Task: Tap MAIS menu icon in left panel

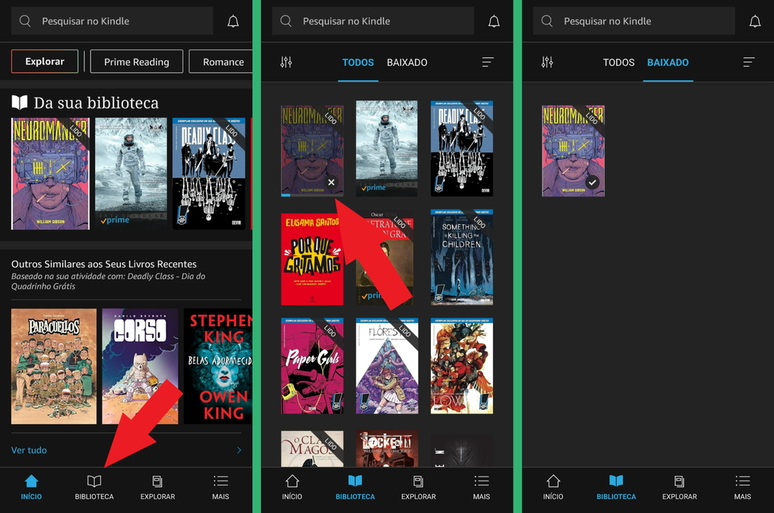Action: click(x=221, y=487)
